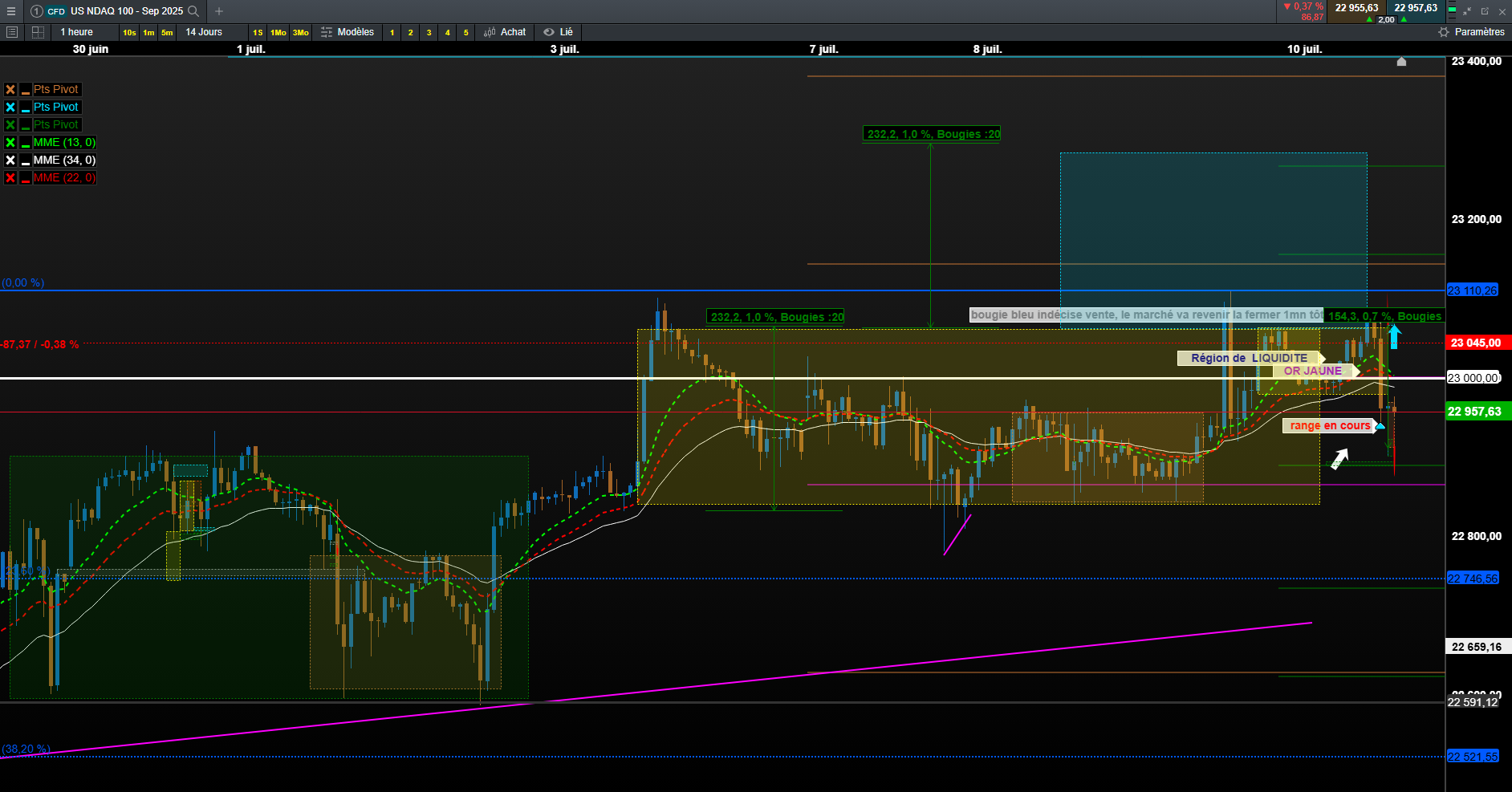Switch timeframe to 5m
The height and width of the screenshot is (792, 1512).
[167, 32]
